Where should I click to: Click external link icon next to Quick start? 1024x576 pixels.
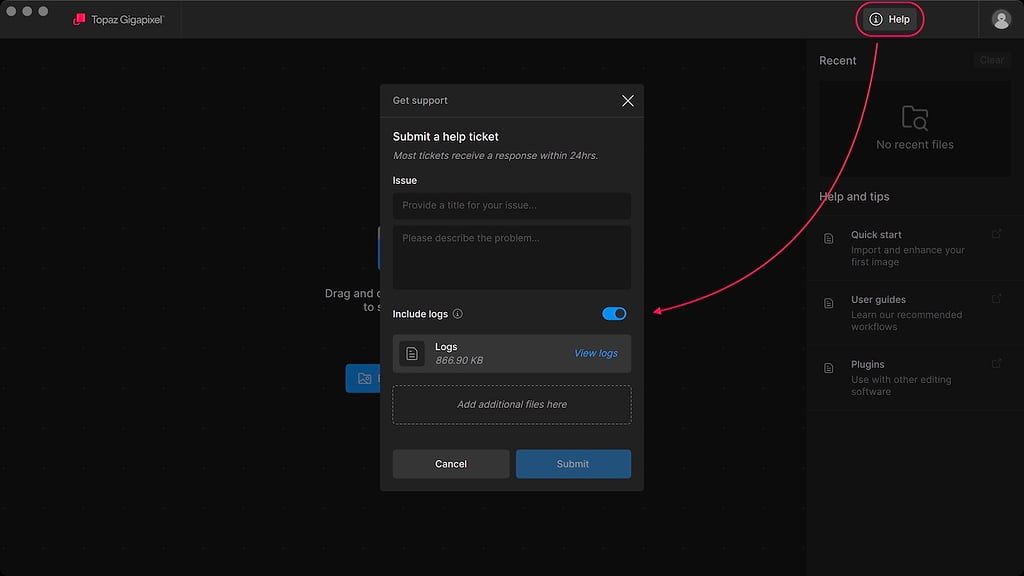996,235
